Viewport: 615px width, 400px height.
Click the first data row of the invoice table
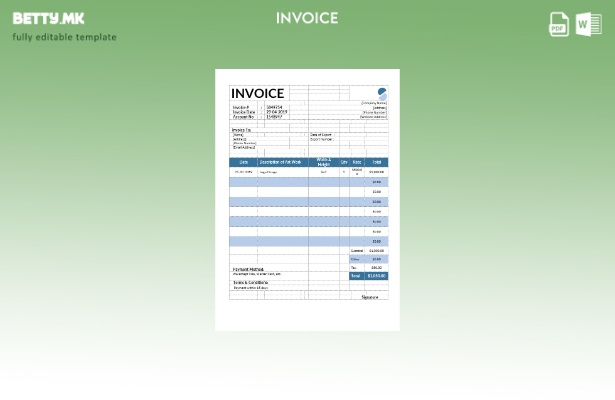(x=307, y=172)
